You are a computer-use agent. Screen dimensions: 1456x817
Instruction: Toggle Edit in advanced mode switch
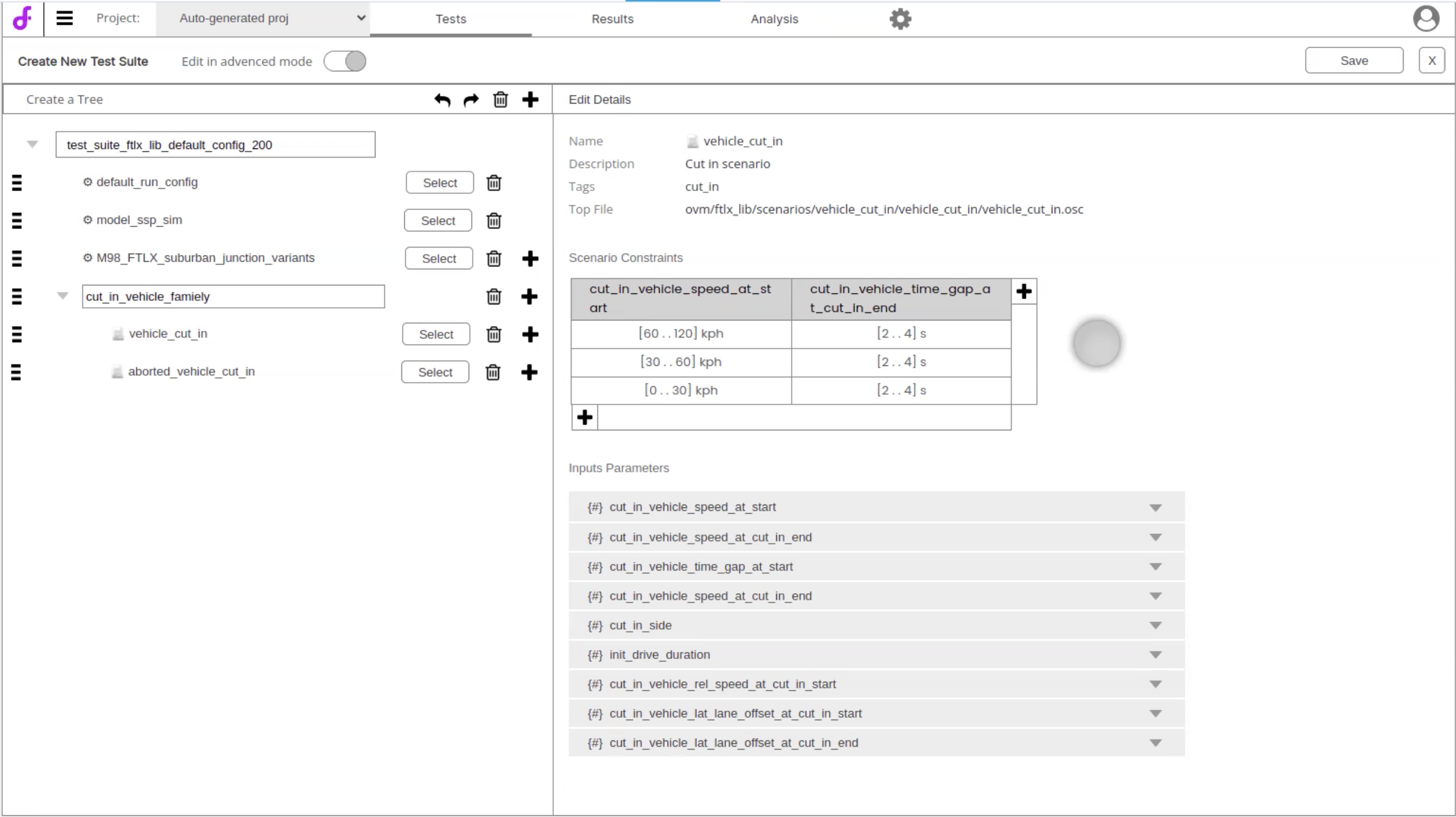345,61
